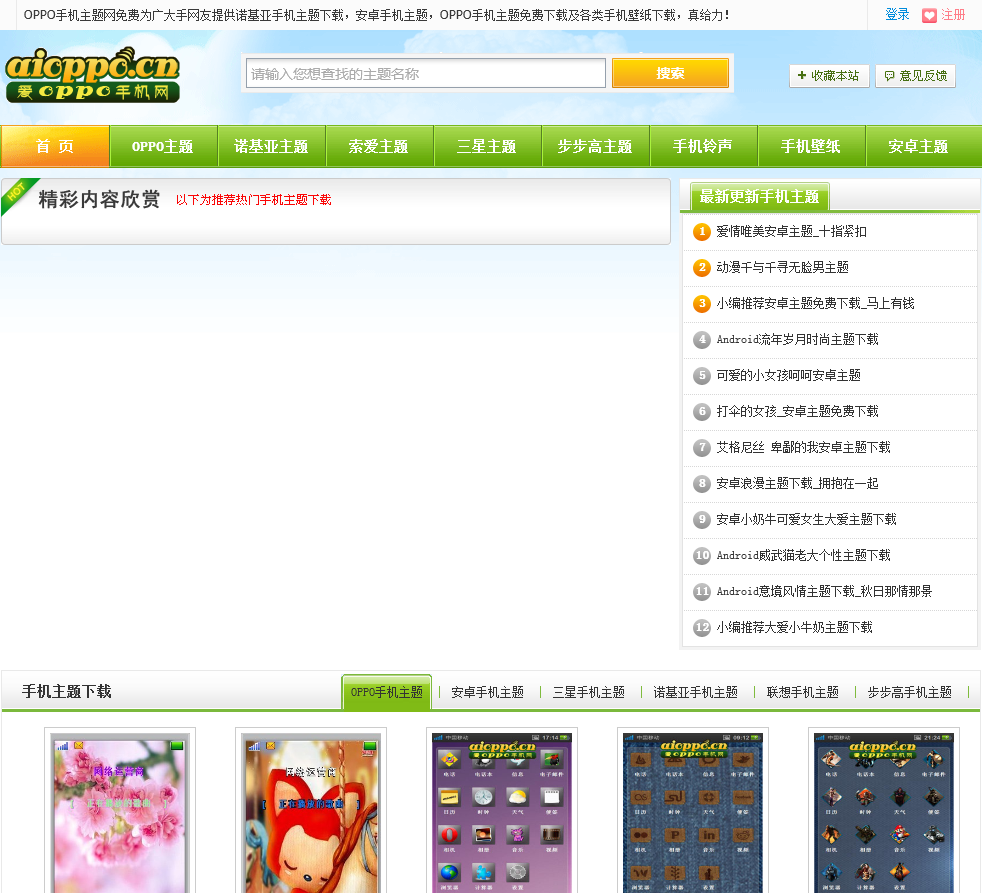Click the 收藏本站 bookmark button
The width and height of the screenshot is (982, 893).
(829, 76)
